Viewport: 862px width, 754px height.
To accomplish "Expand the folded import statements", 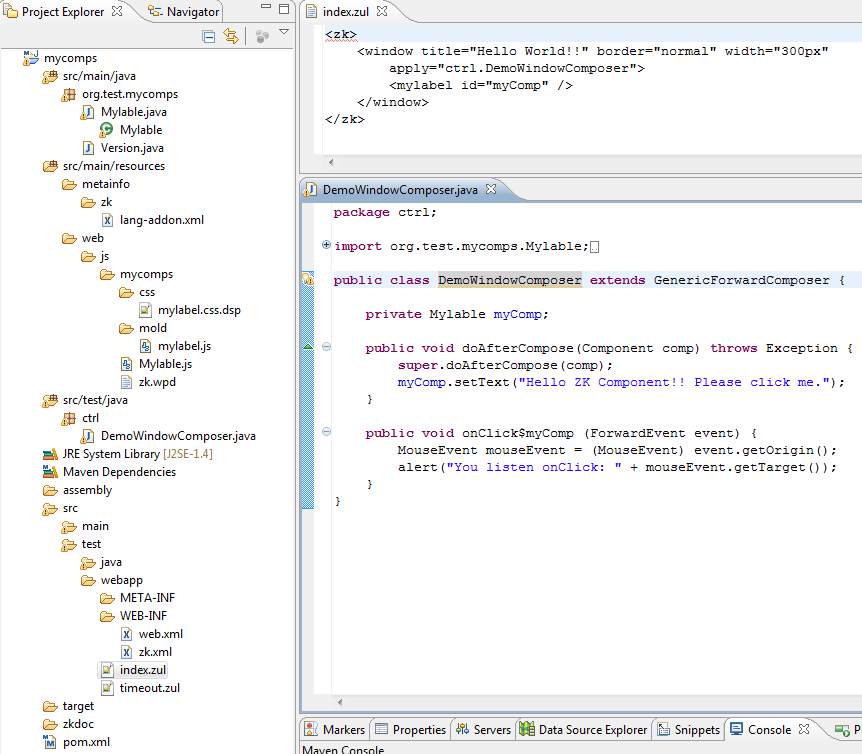I will (x=326, y=245).
